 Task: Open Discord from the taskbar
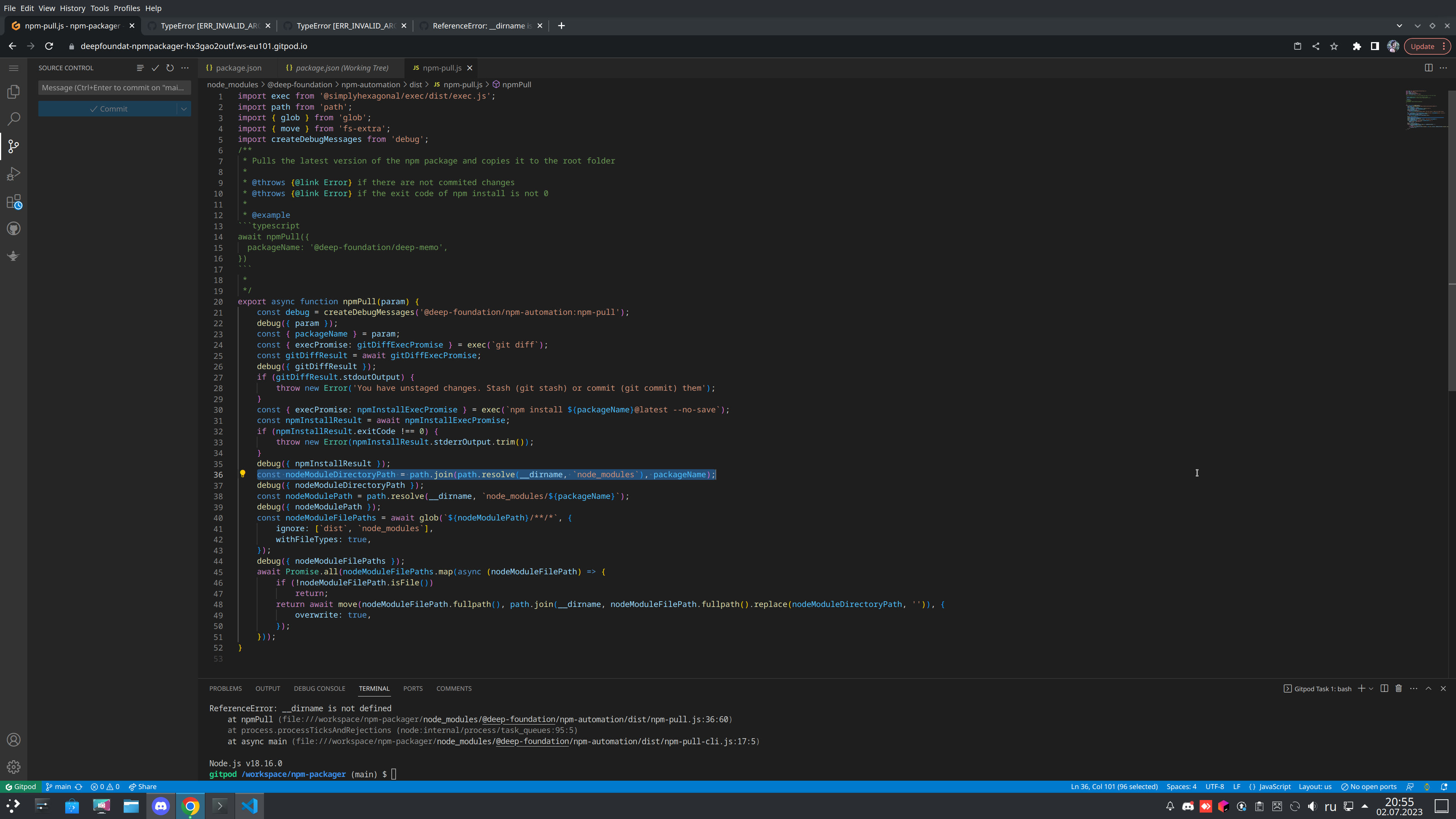(160, 806)
